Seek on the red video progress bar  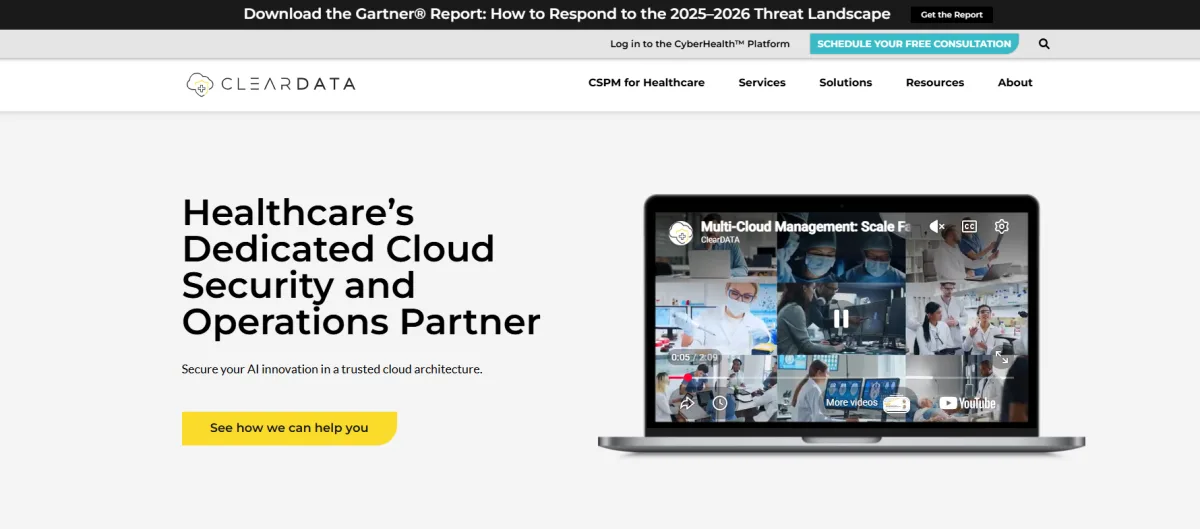click(x=841, y=377)
